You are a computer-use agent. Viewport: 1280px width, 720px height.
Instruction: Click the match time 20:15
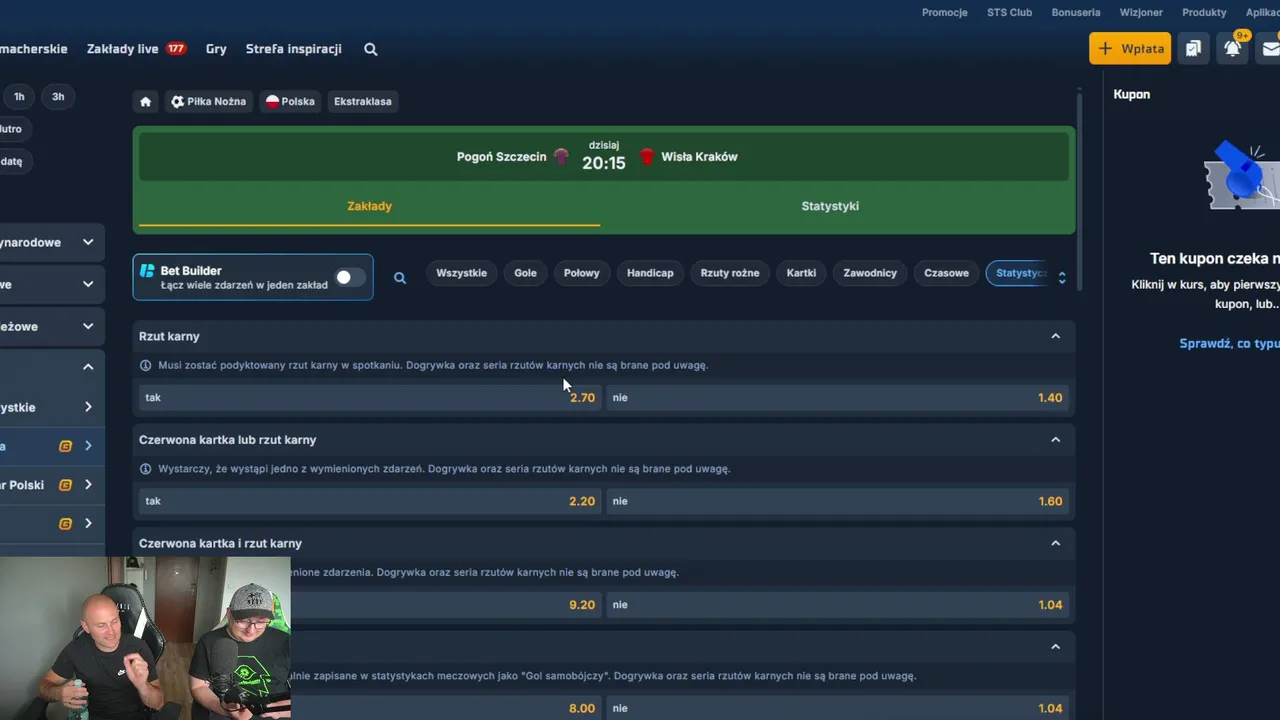point(604,163)
